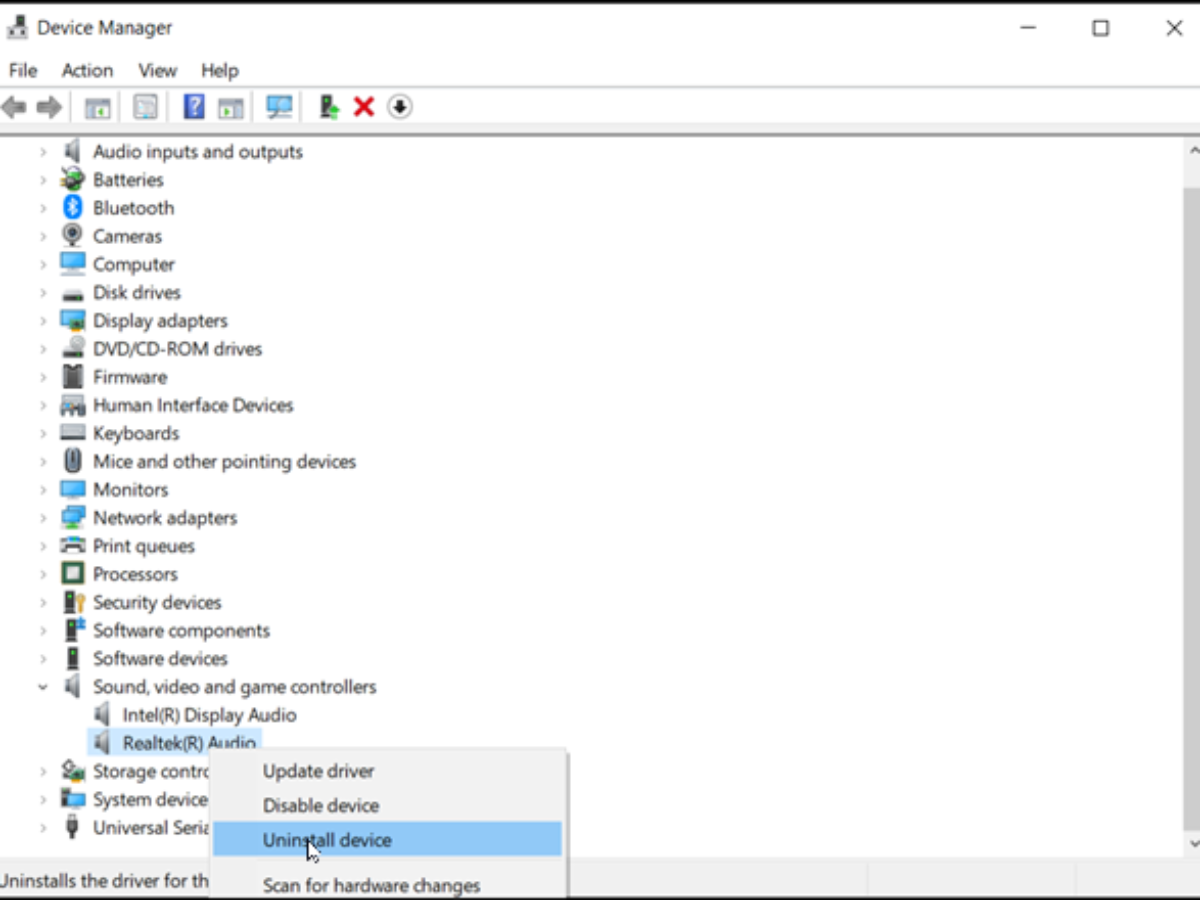This screenshot has height=900, width=1200.
Task: Click the blue Help toolbar icon
Action: pyautogui.click(x=194, y=107)
